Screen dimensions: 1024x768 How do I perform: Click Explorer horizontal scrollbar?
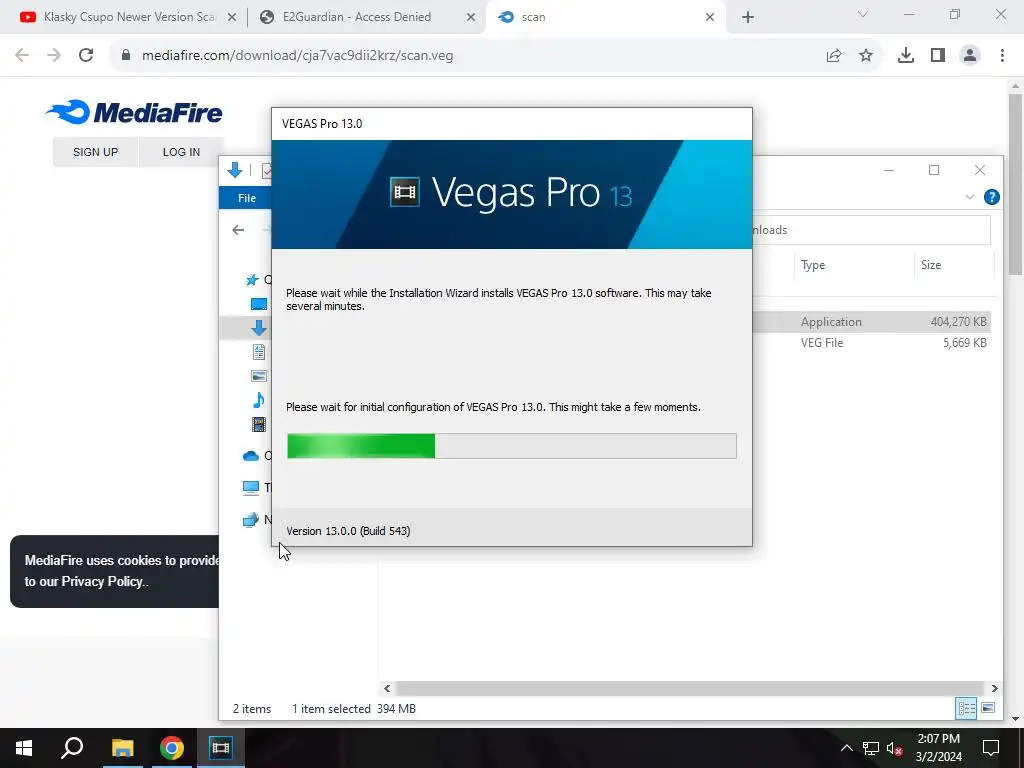(690, 688)
